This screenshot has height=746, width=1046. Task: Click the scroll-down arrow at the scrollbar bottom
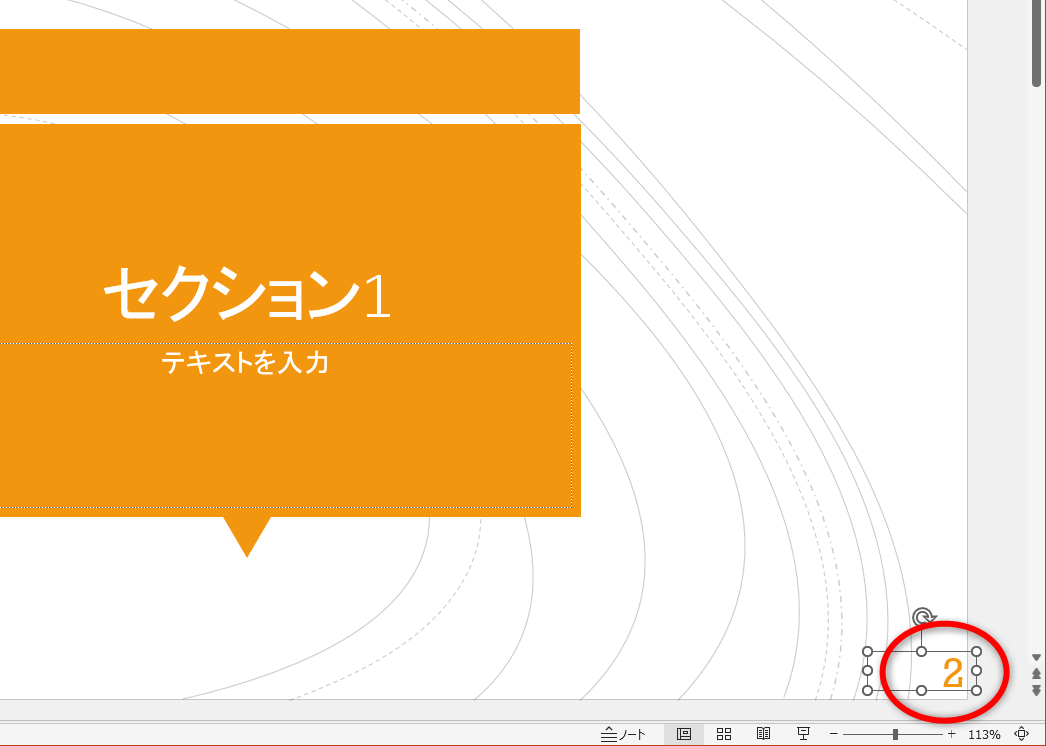(x=1036, y=658)
